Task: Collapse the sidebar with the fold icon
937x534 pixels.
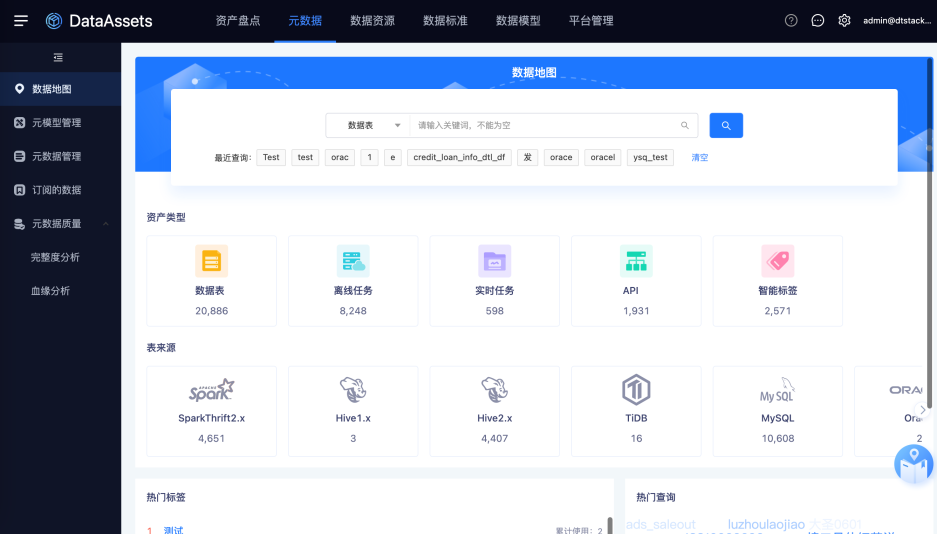Action: (58, 57)
